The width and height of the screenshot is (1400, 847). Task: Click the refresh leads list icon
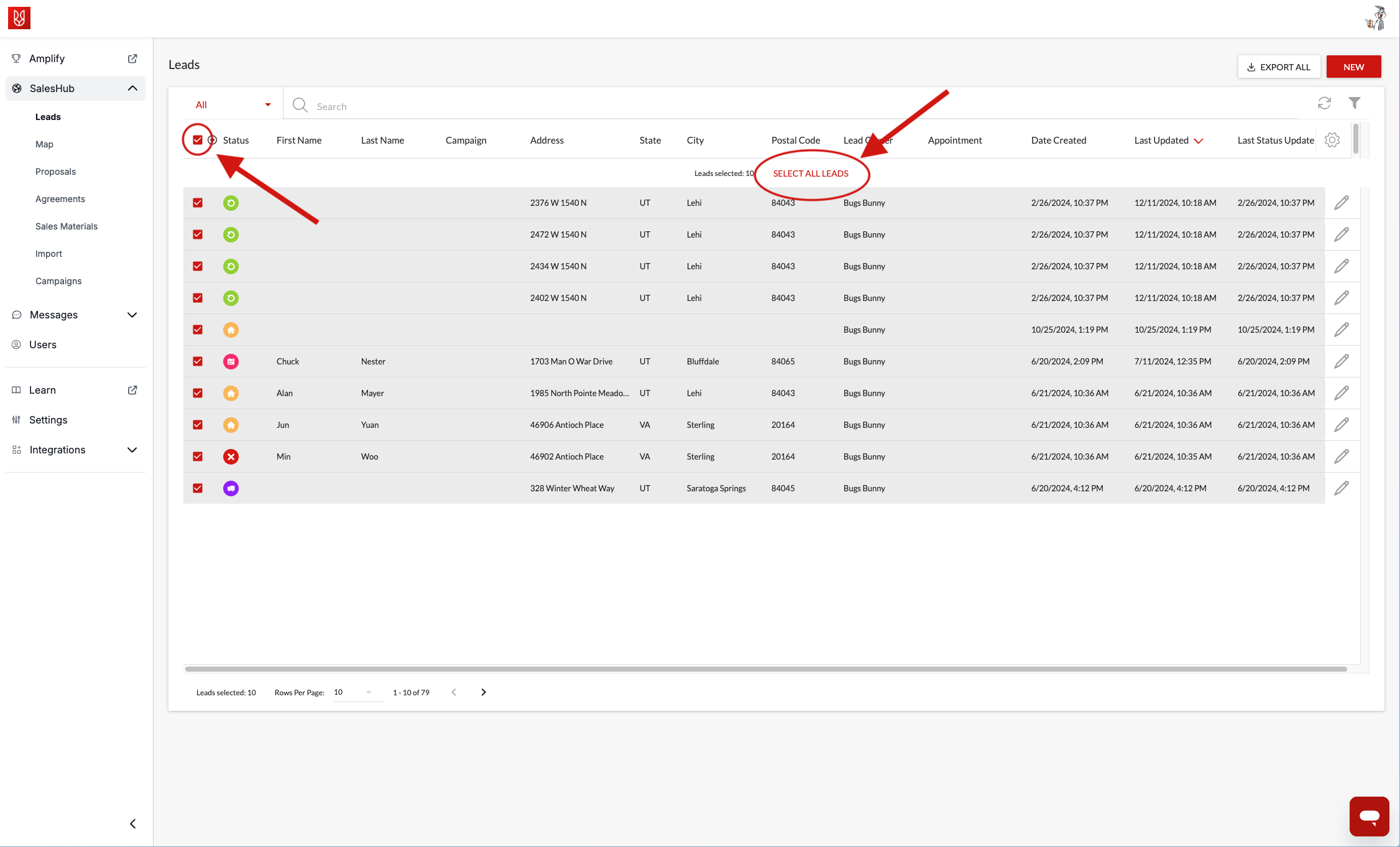pos(1324,103)
